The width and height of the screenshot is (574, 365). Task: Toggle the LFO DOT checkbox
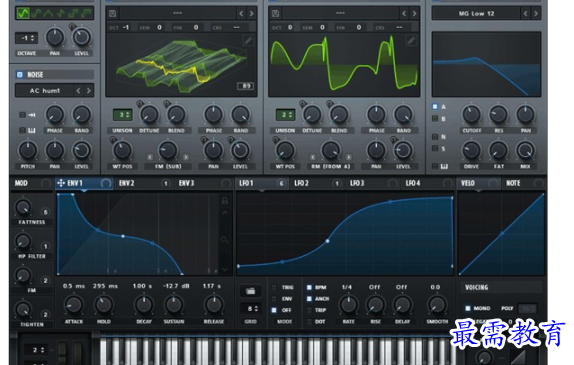pyautogui.click(x=309, y=321)
